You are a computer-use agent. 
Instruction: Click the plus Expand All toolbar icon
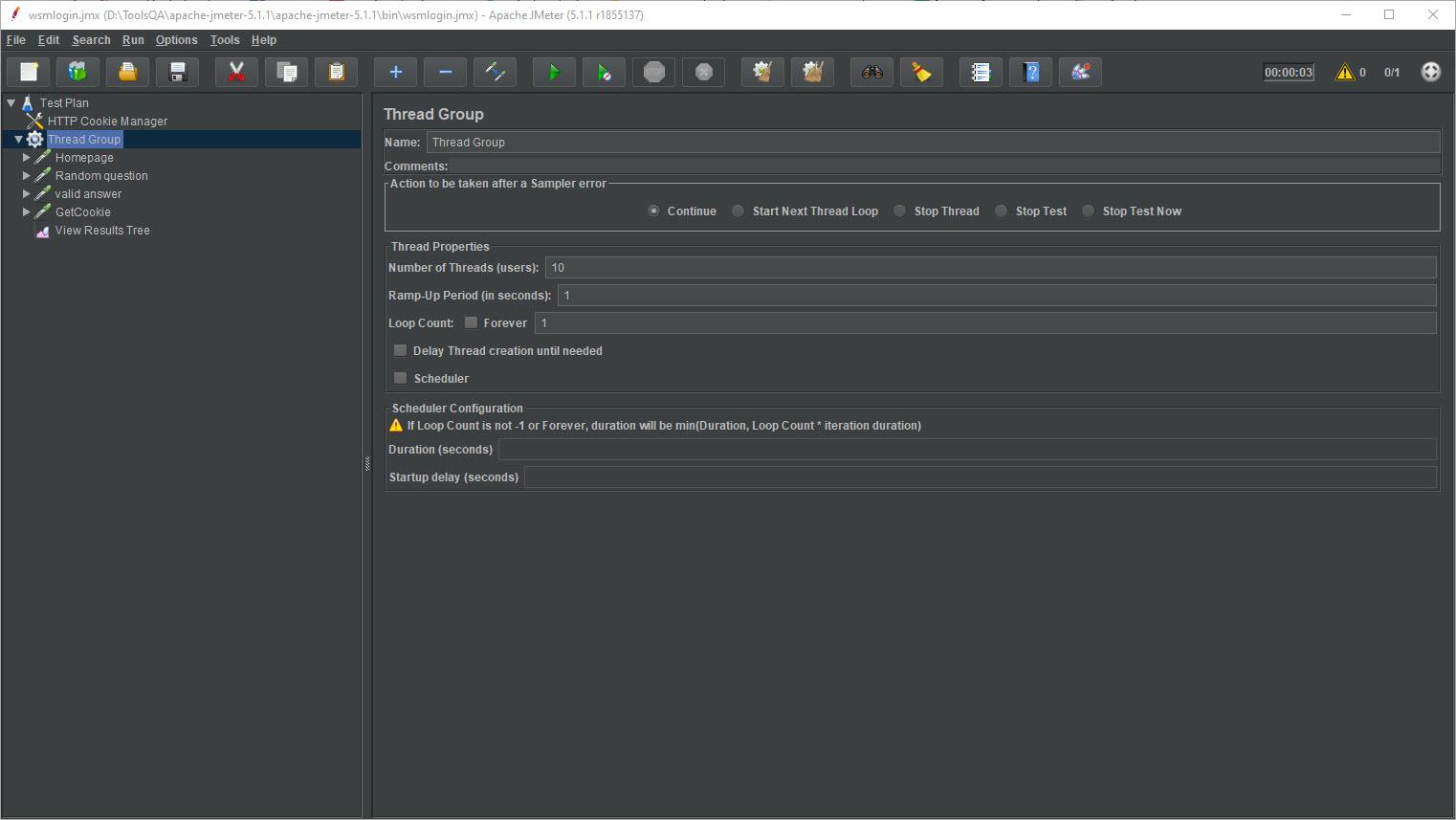pyautogui.click(x=395, y=72)
